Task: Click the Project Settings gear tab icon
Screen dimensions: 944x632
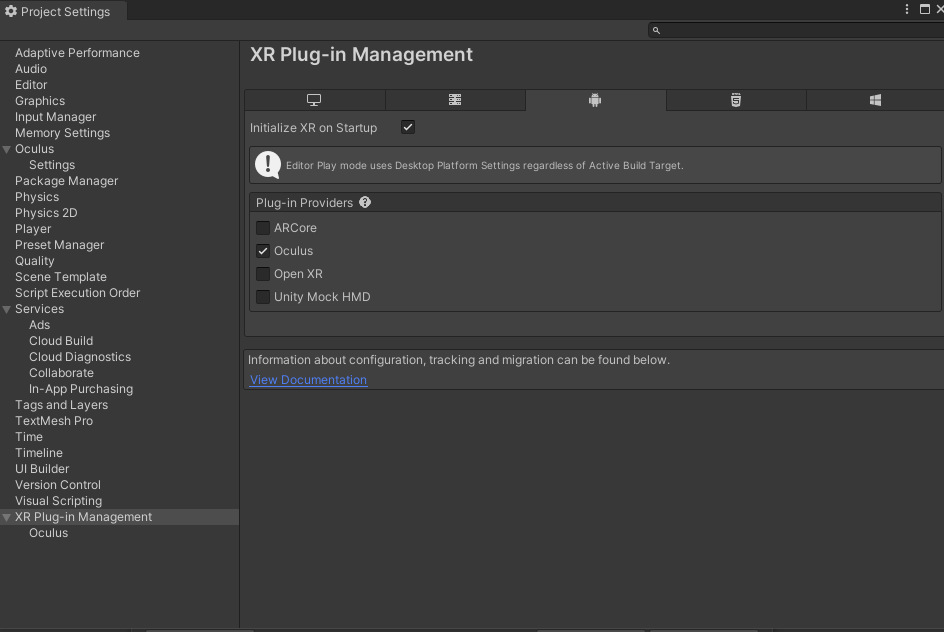Action: tap(11, 11)
